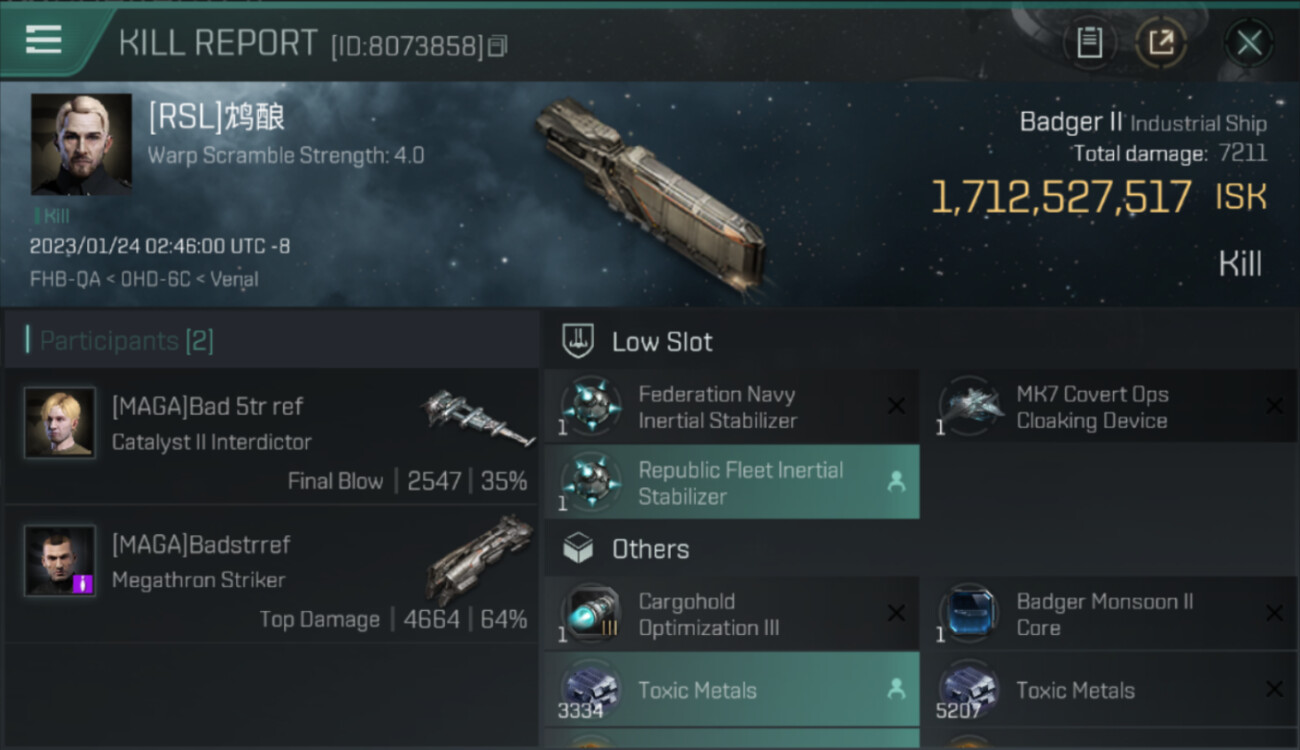This screenshot has height=750, width=1300.
Task: Open Bad 5tr ref pilot portrait
Action: 60,423
